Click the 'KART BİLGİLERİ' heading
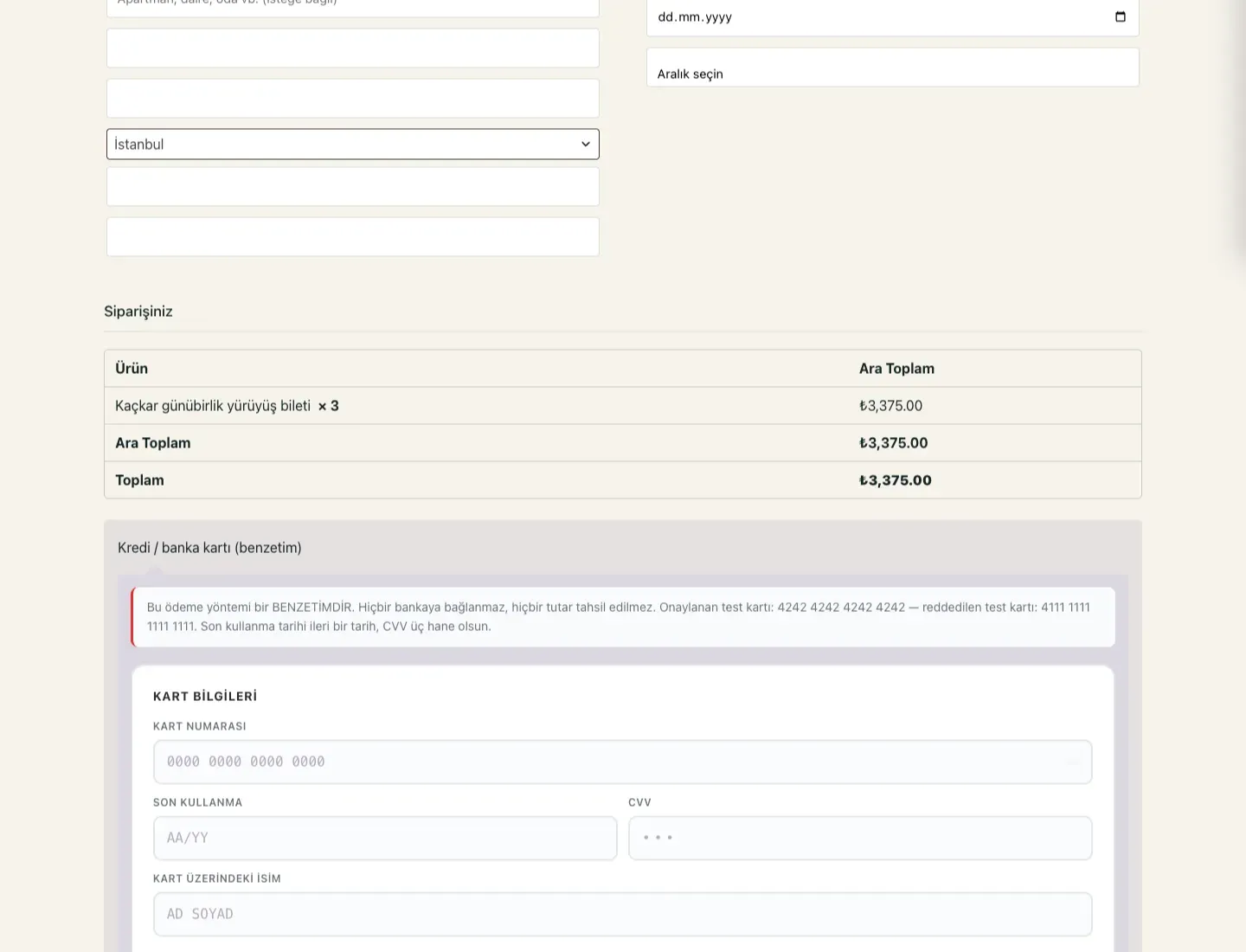 205,697
